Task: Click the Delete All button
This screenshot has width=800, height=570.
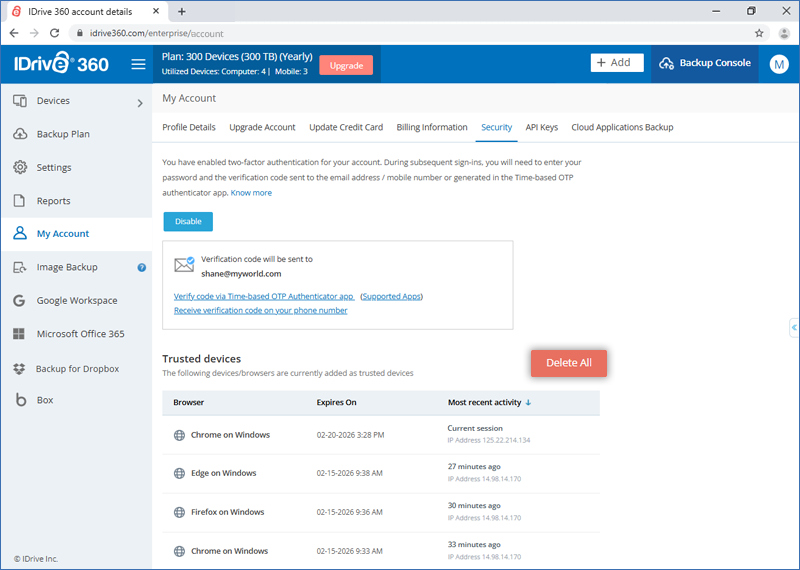Action: (568, 363)
